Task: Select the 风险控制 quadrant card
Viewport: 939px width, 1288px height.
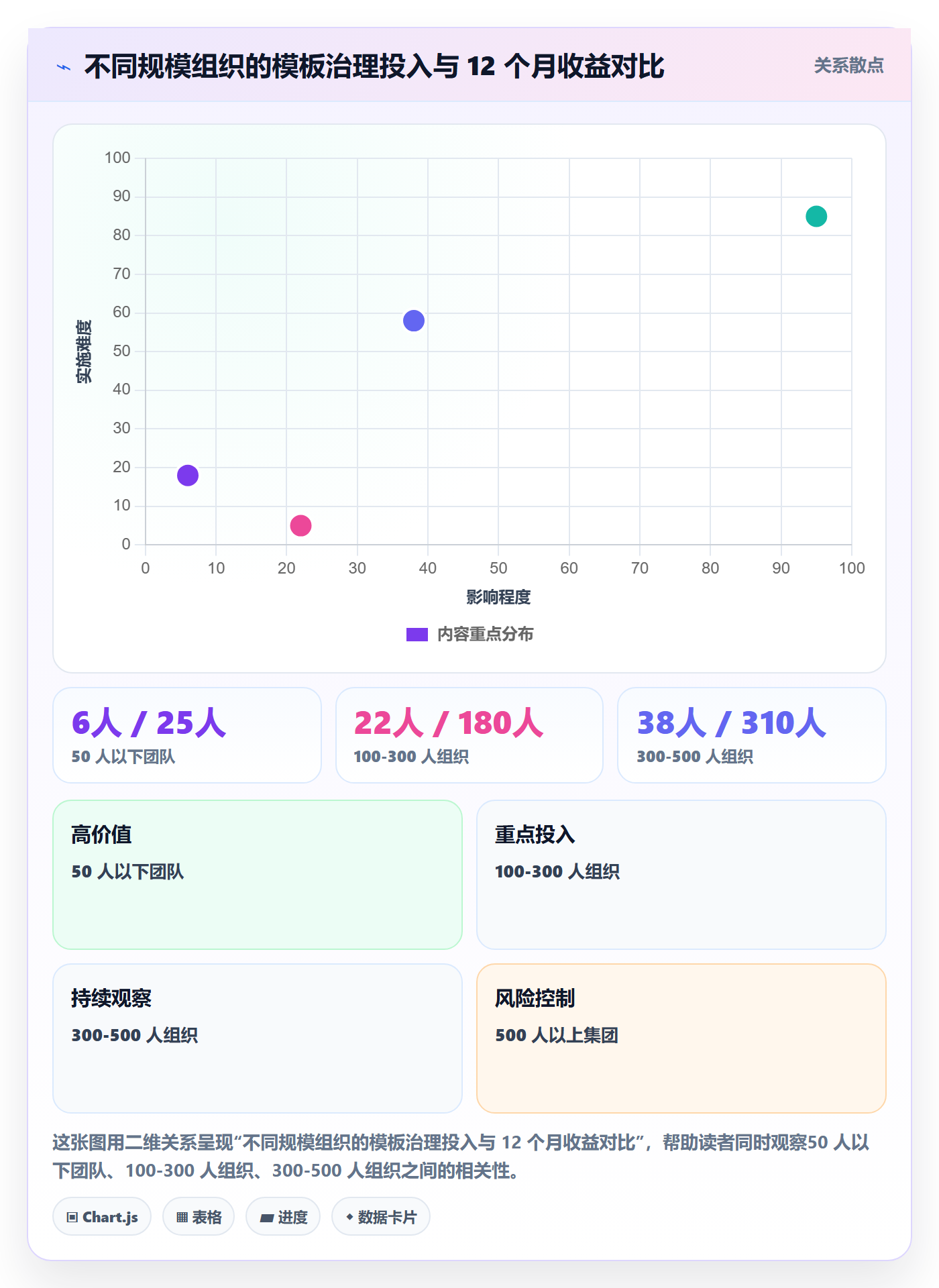Action: [x=681, y=1038]
